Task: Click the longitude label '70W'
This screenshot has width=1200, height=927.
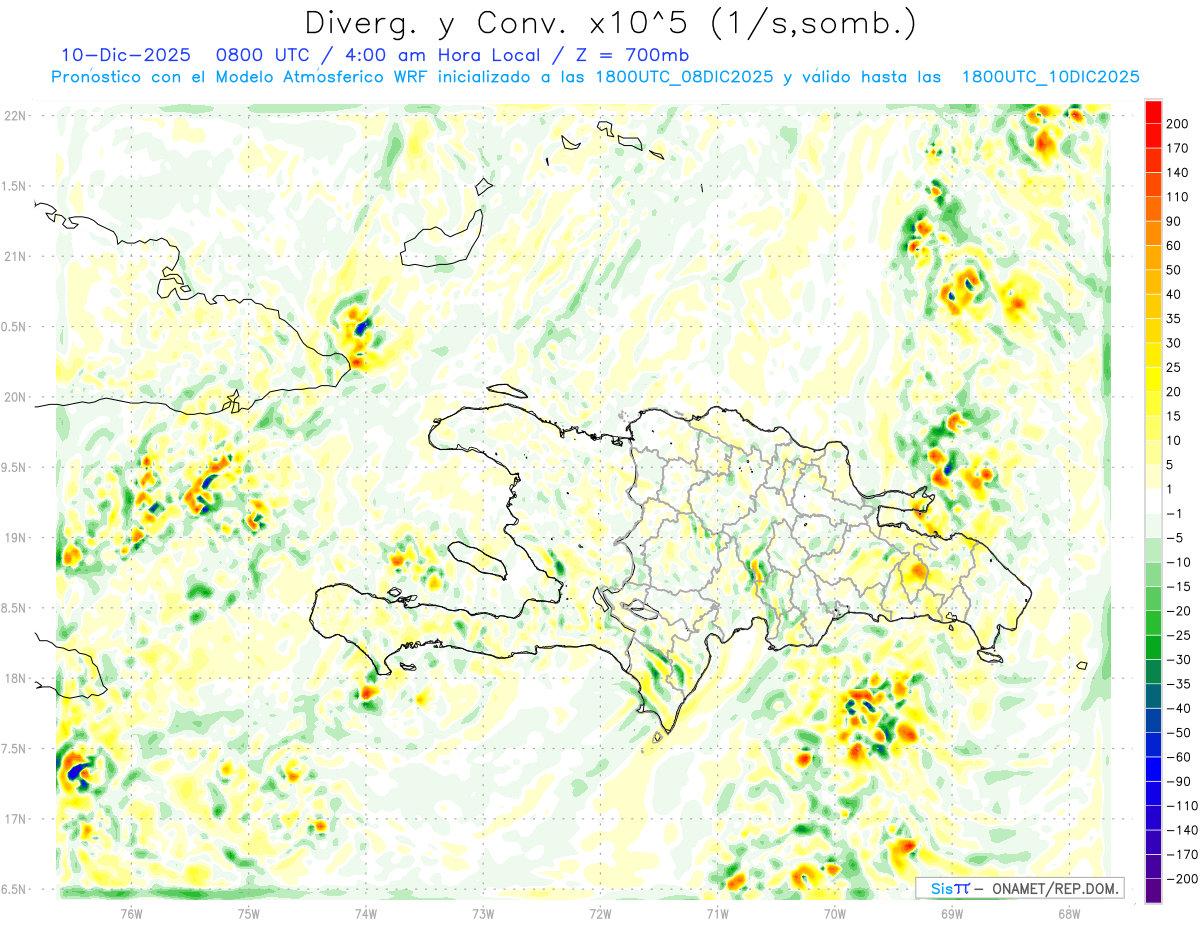Action: pos(835,913)
